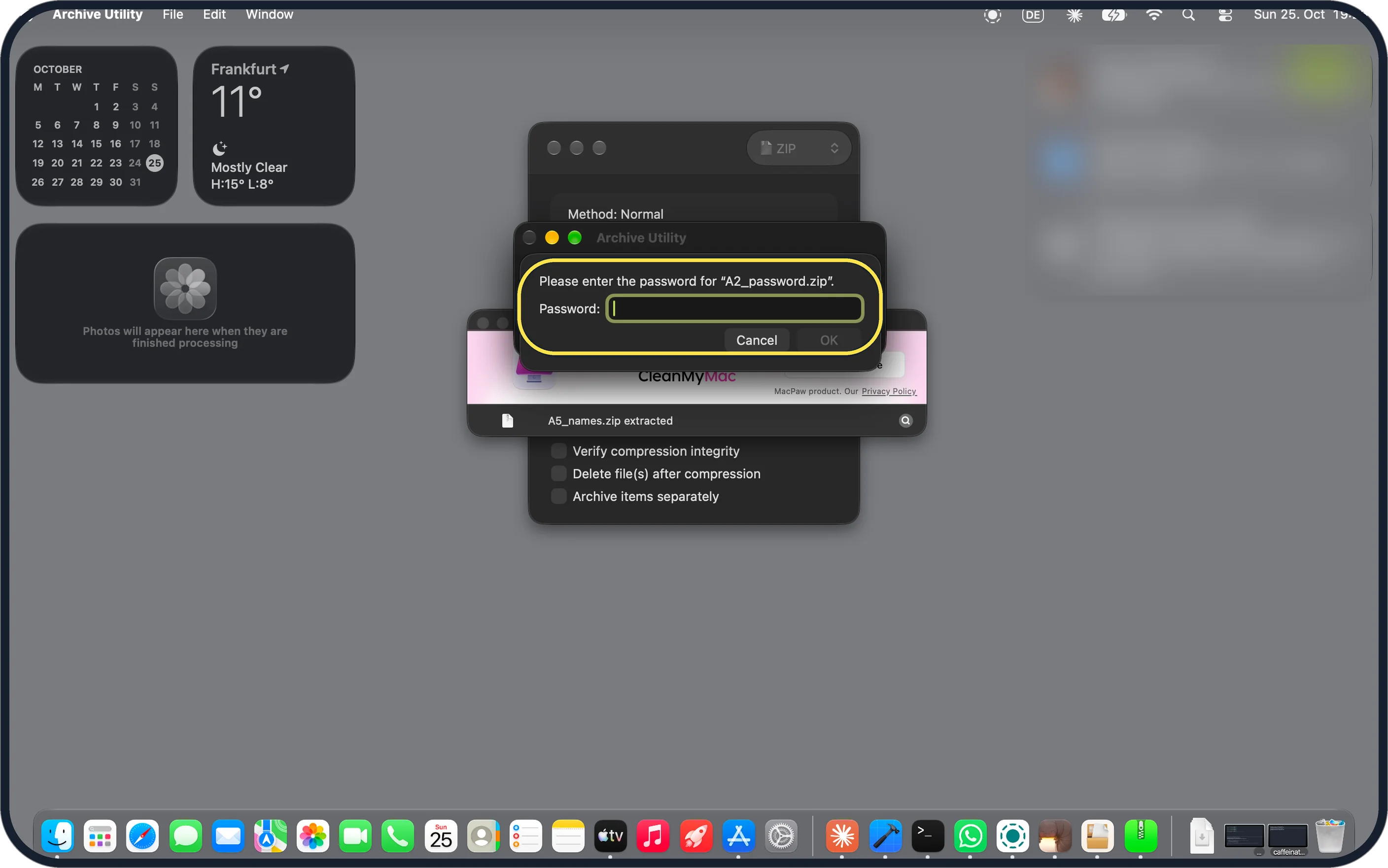
Task: Click the Password input field
Action: click(734, 309)
